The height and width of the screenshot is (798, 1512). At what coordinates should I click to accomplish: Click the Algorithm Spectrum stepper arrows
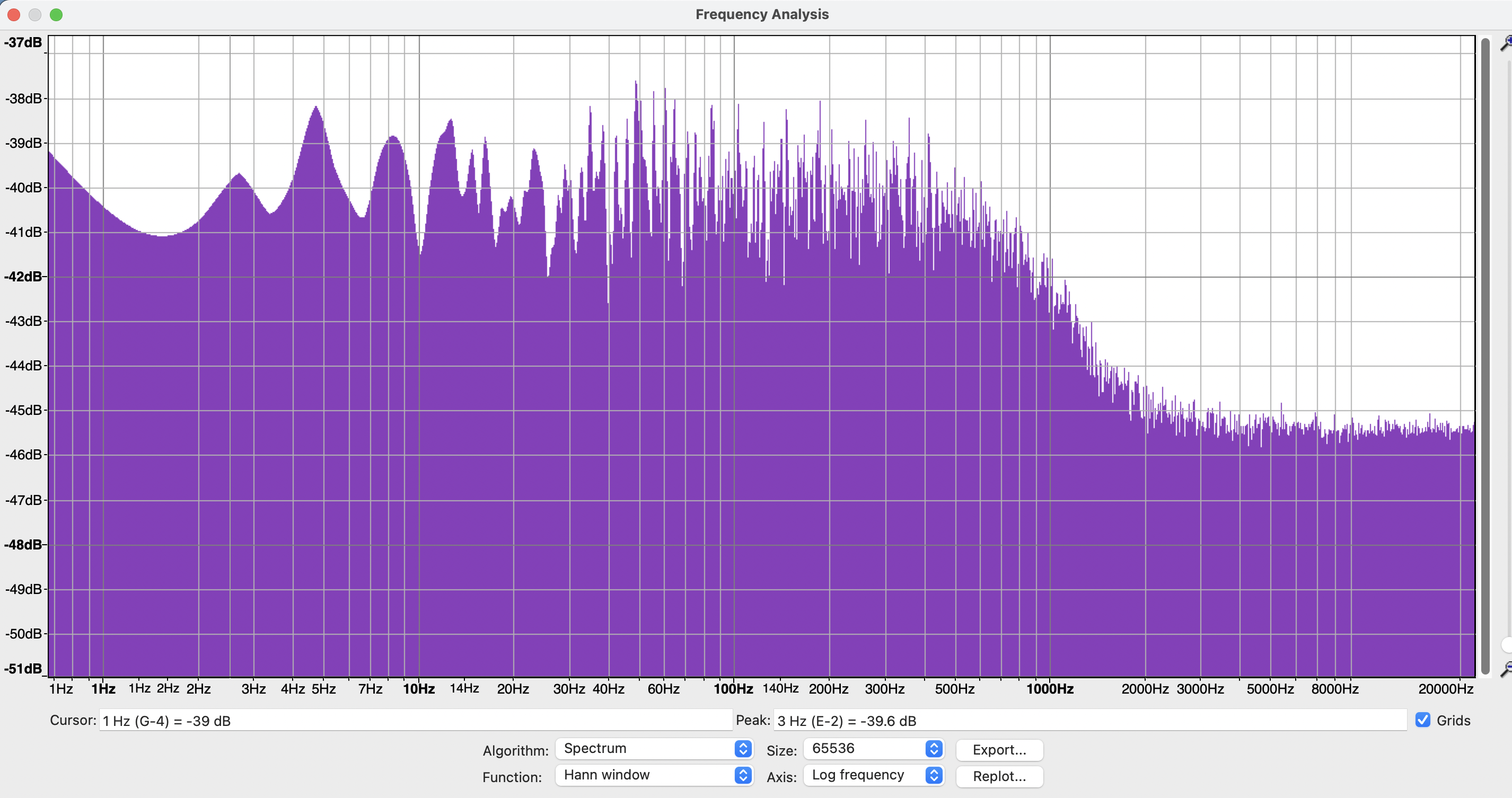pyautogui.click(x=743, y=749)
